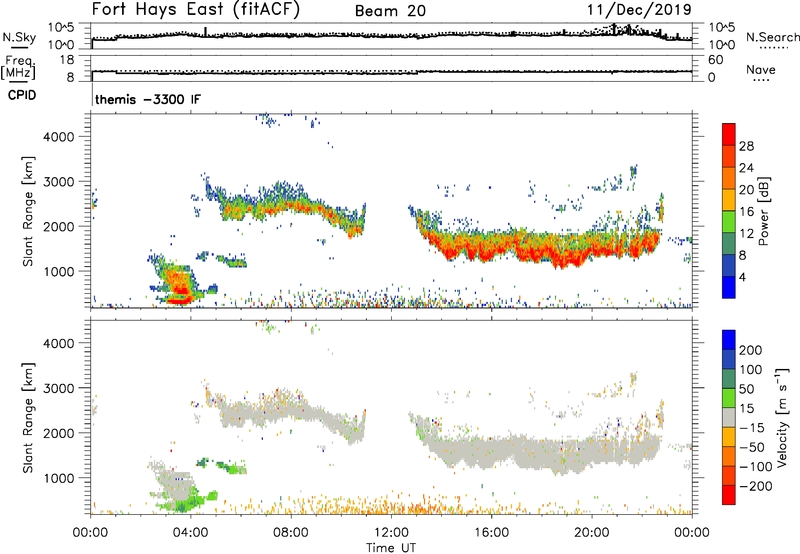
Task: Click the date "11/Dec/2019"
Action: point(639,10)
